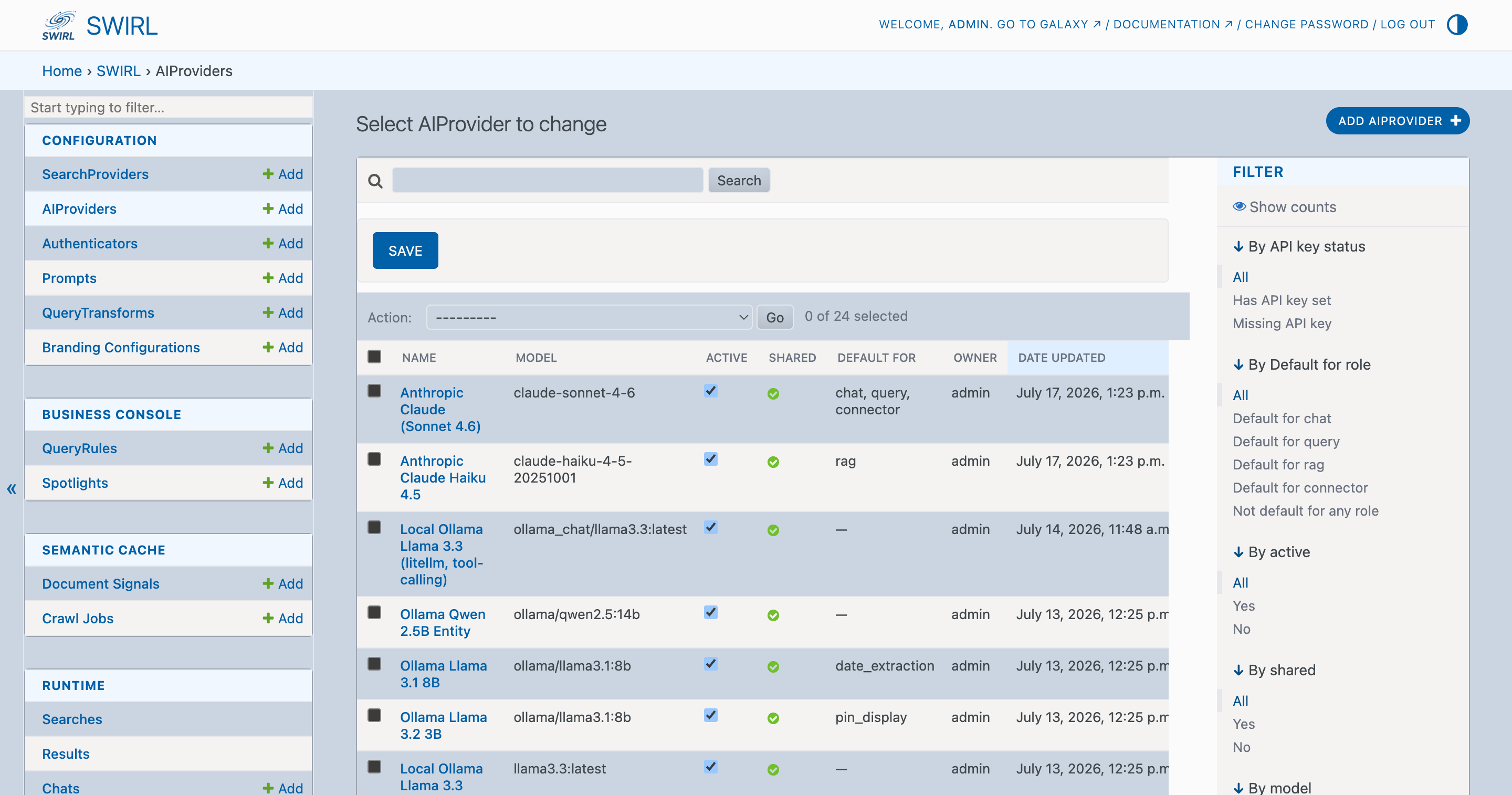
Task: Uncheck Active for ollama/qwen2.5:14b row
Action: (710, 612)
